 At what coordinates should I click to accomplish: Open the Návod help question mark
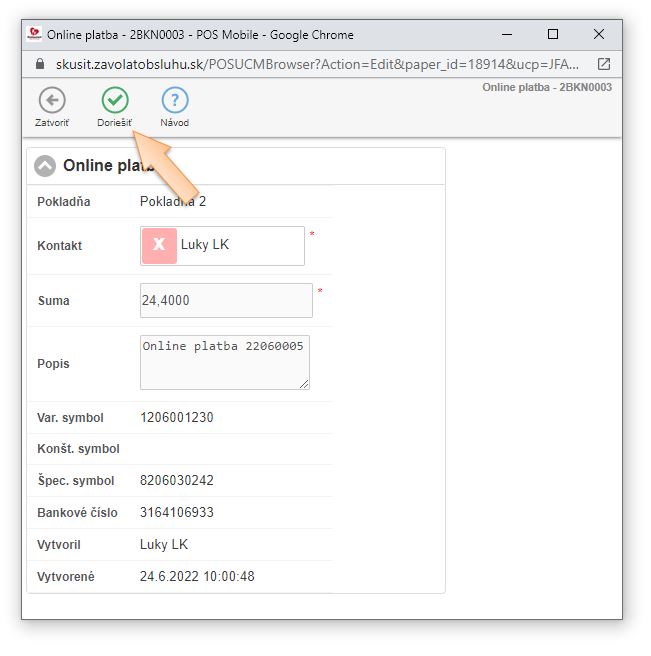point(174,100)
